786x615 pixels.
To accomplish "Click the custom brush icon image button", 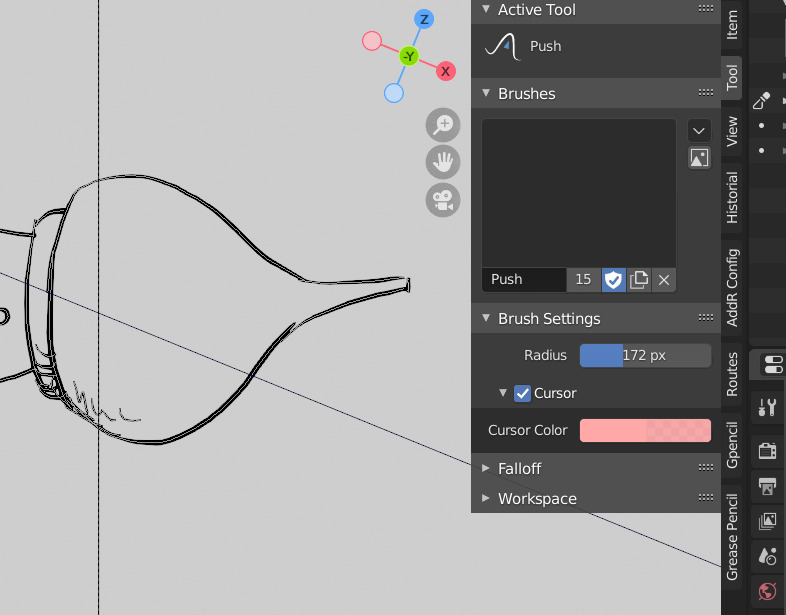I will [699, 158].
